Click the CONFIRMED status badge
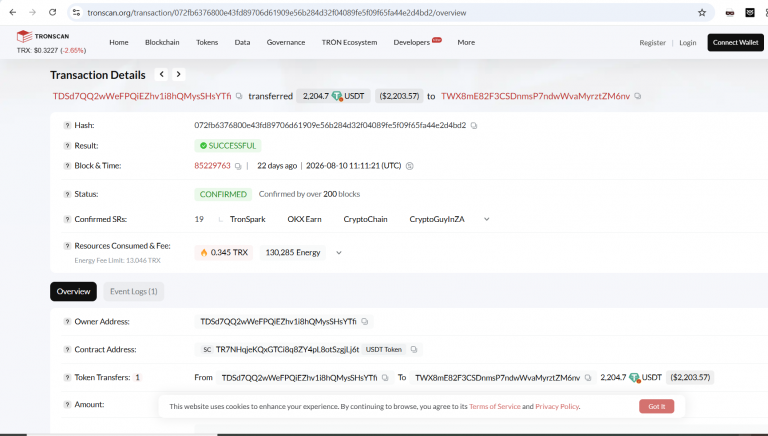The height and width of the screenshot is (436, 768). click(x=223, y=194)
